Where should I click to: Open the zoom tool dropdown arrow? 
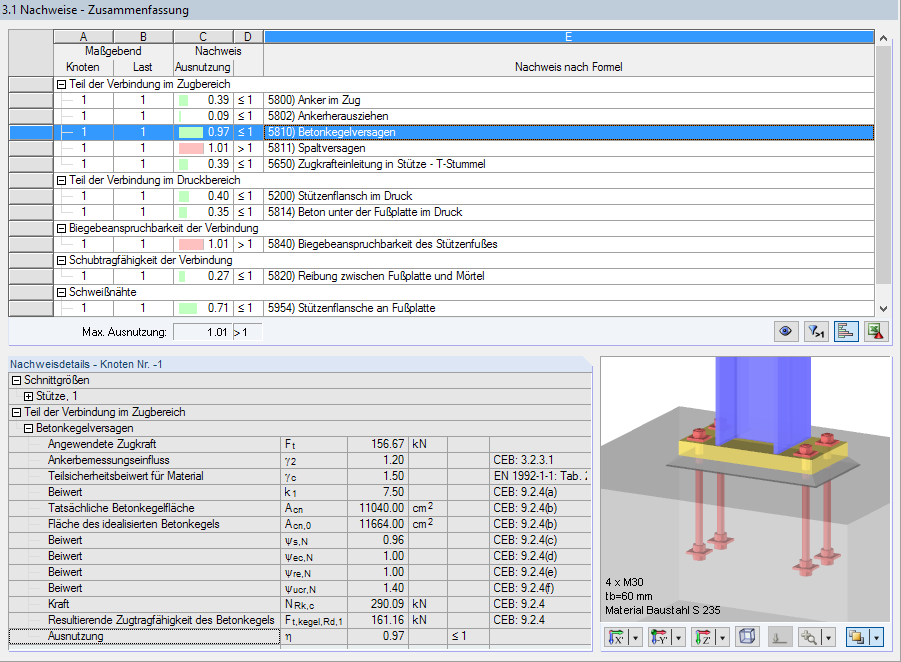point(828,638)
